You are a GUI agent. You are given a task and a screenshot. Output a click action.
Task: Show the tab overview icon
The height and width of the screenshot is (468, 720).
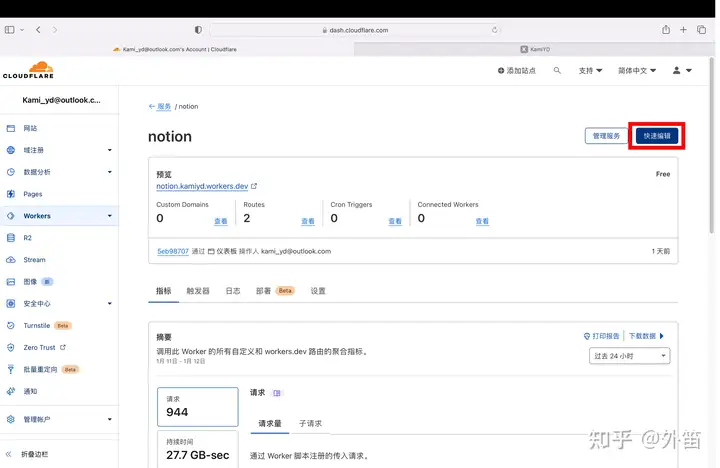coord(701,29)
